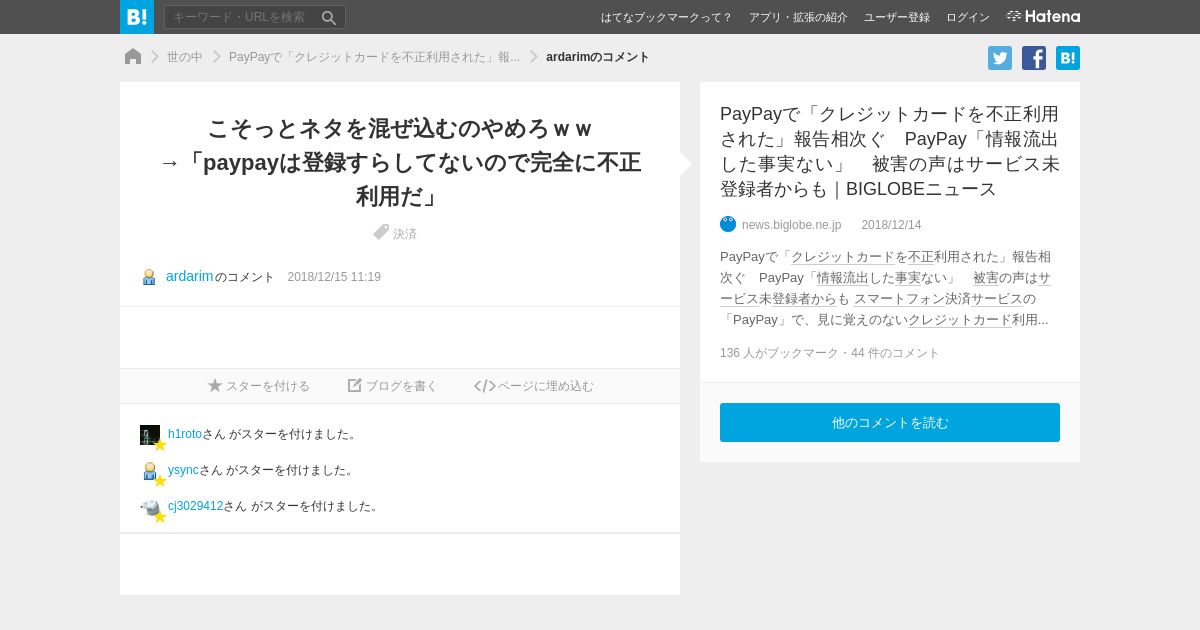Click the search magnifier icon
This screenshot has width=1200, height=630.
click(x=329, y=17)
